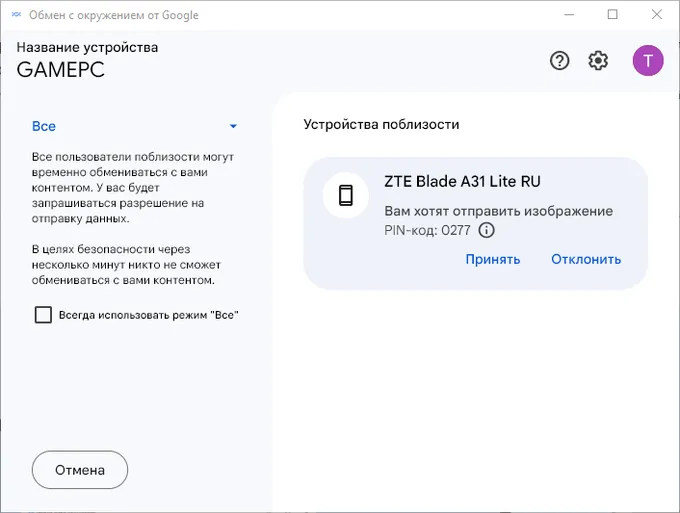Viewport: 680px width, 513px height.
Task: Click the ZTE Blade A31 Lite RU title
Action: (x=462, y=182)
